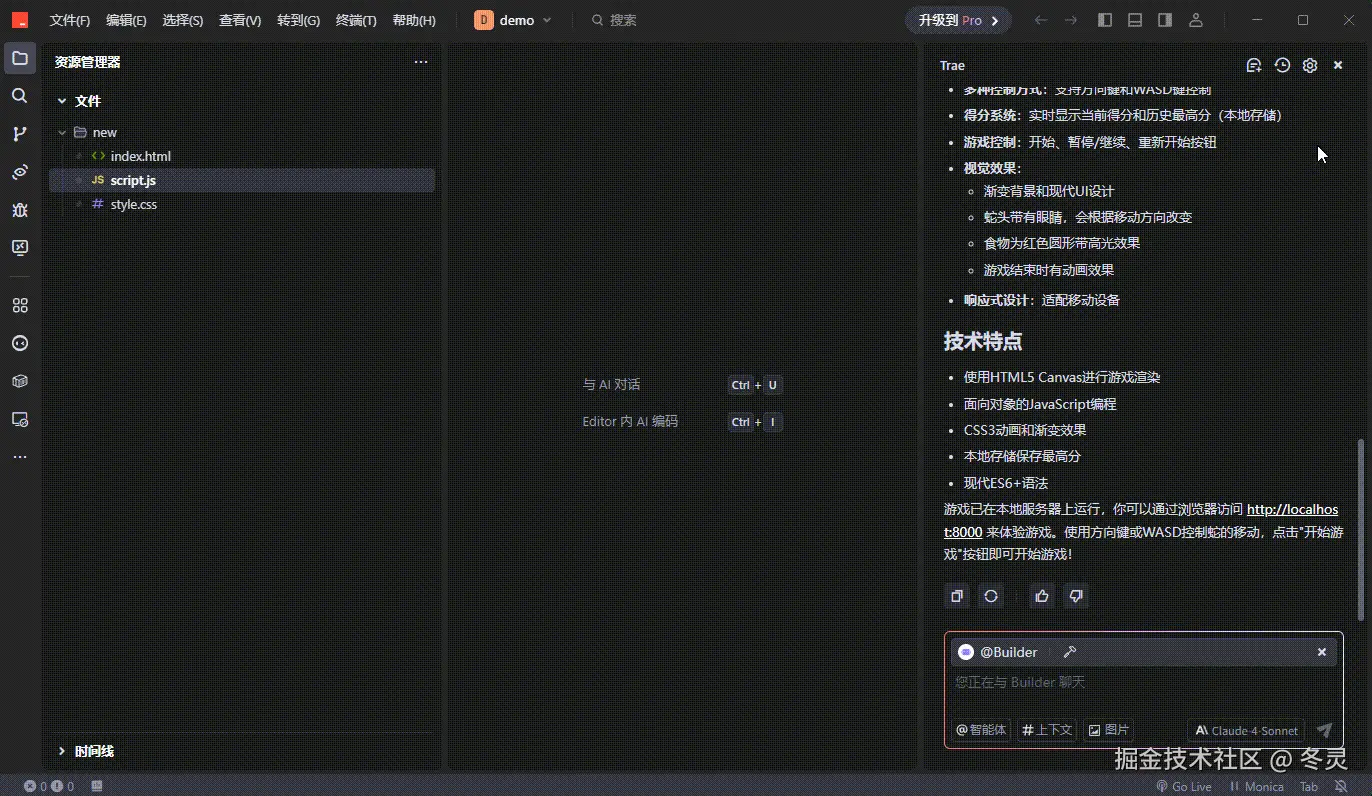Give the response a thumbs down
This screenshot has height=796, width=1372.
[1076, 596]
